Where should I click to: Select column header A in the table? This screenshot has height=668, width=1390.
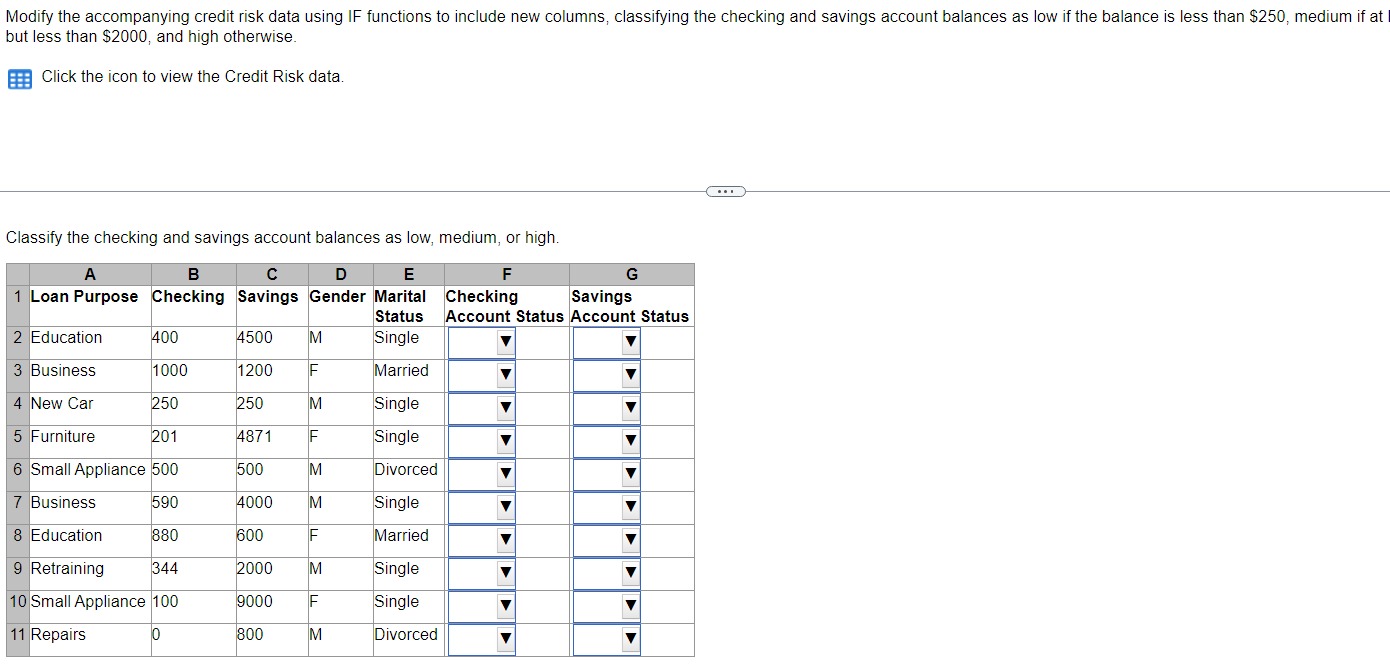89,274
